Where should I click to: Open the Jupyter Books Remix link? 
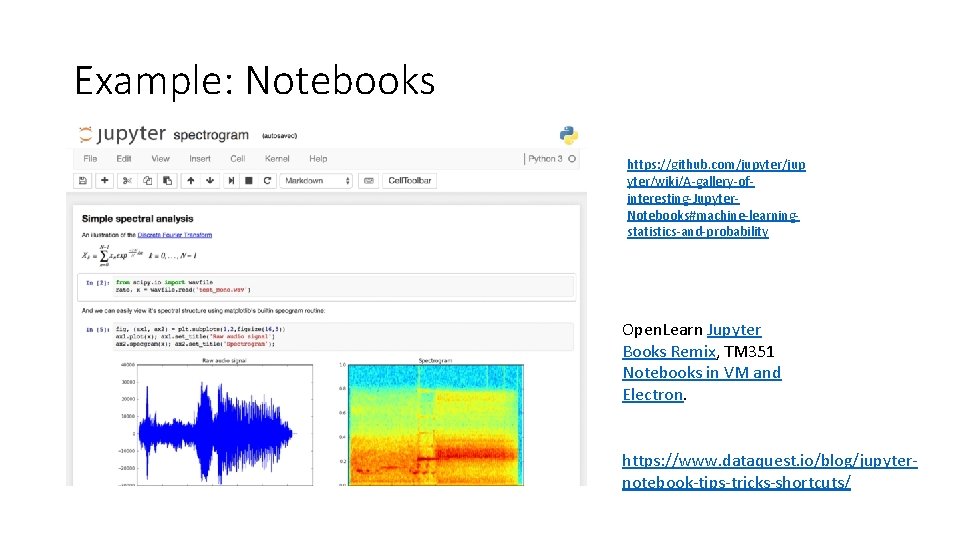[x=692, y=340]
